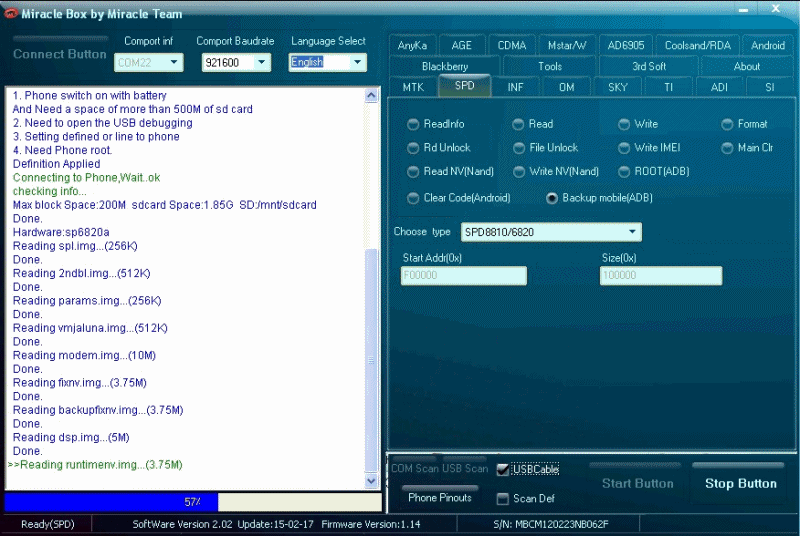Click the '>>Reading runtimenv.img...(3.75M)' log line
Image resolution: width=800 pixels, height=536 pixels.
tap(95, 465)
